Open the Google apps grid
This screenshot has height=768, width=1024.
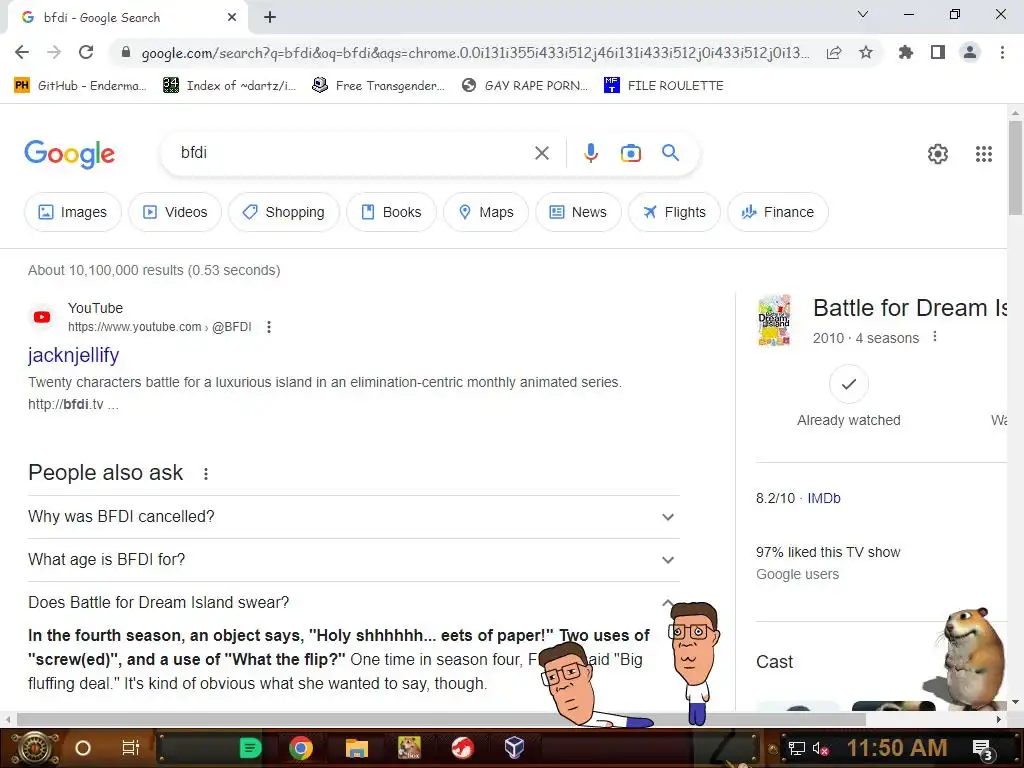click(984, 153)
